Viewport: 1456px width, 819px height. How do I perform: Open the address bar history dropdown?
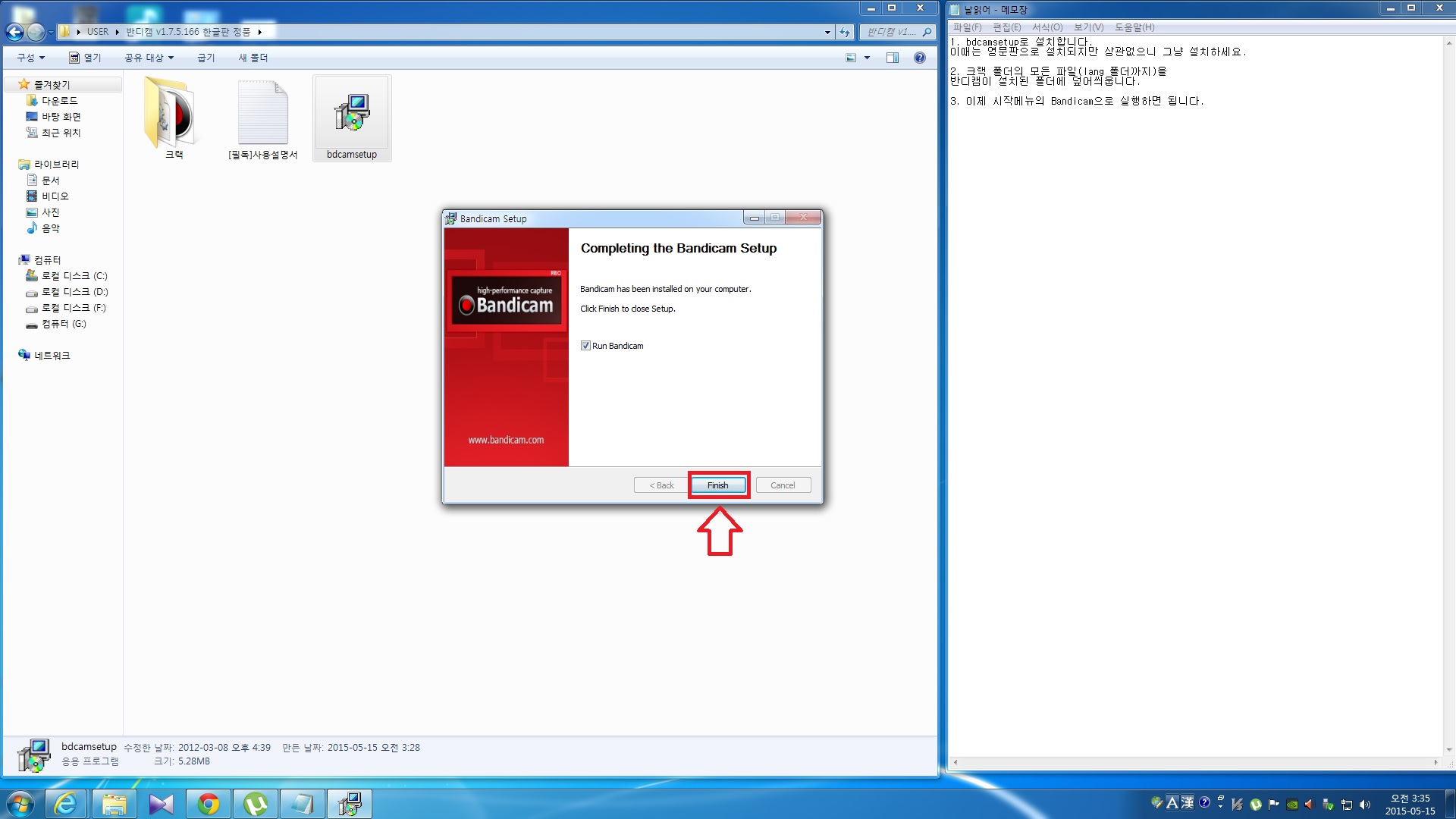point(827,32)
